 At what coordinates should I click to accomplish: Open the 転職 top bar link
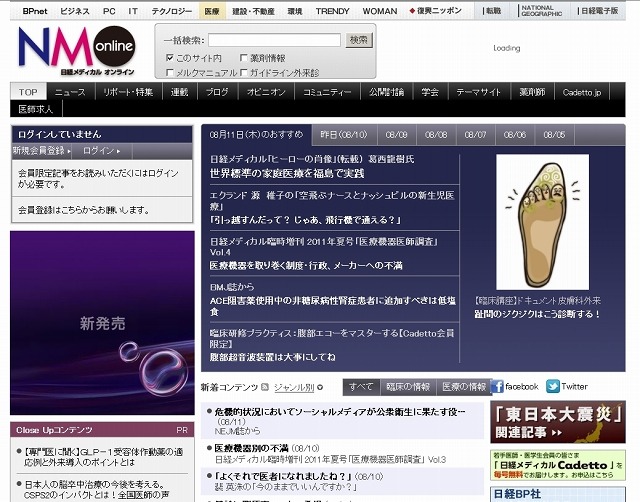click(x=491, y=11)
